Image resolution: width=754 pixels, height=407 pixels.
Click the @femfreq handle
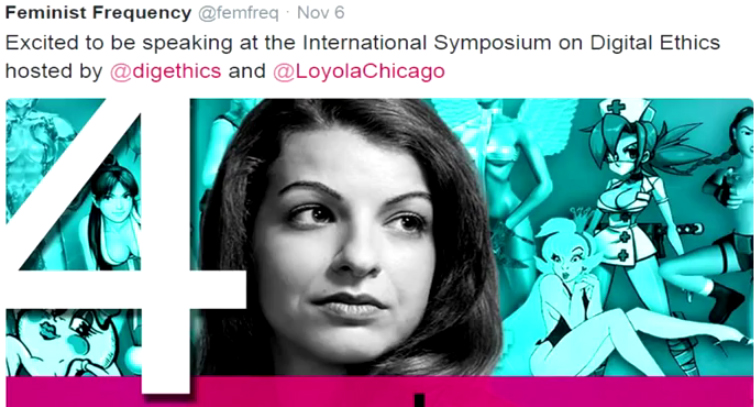(238, 13)
